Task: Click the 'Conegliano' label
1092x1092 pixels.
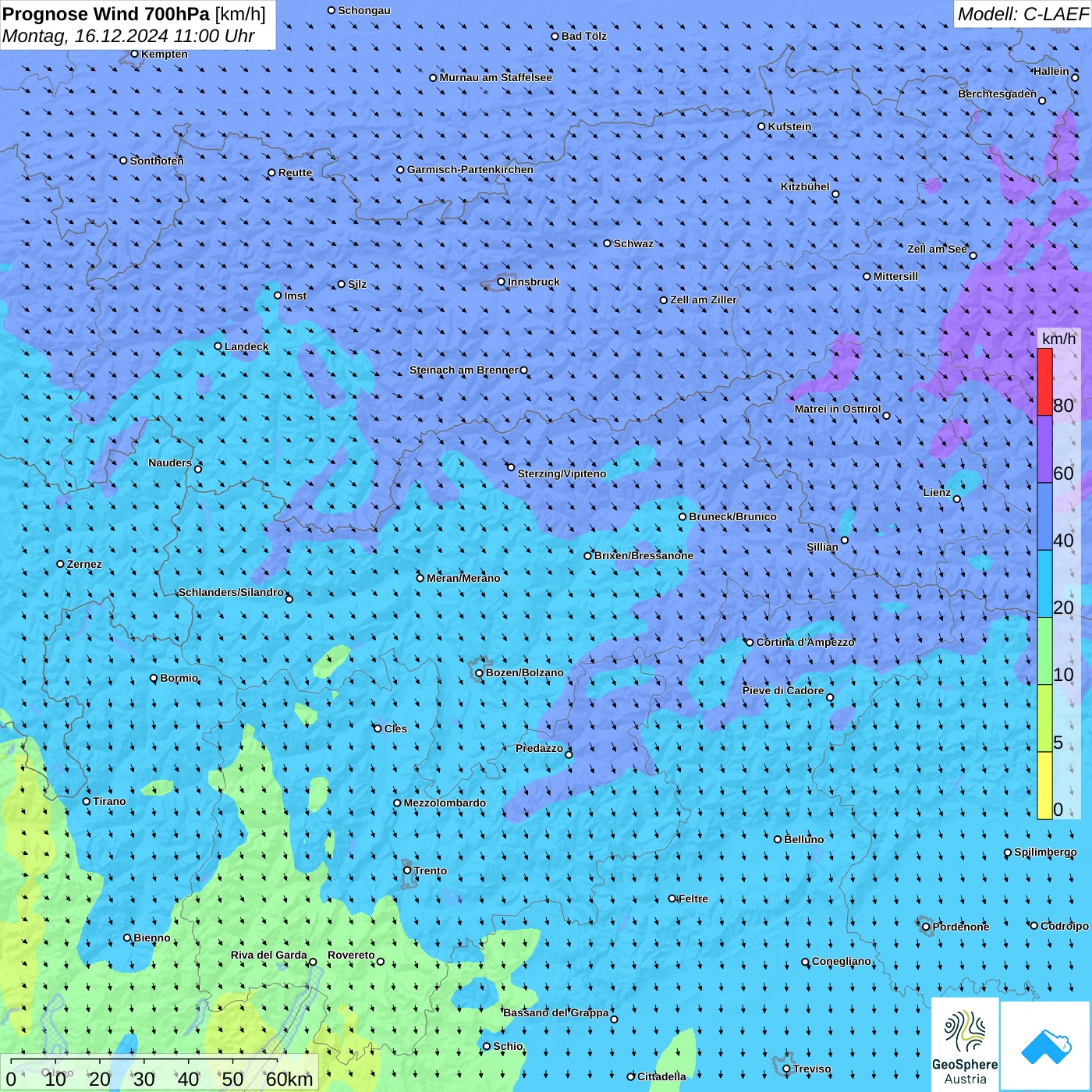Action: pos(842,961)
